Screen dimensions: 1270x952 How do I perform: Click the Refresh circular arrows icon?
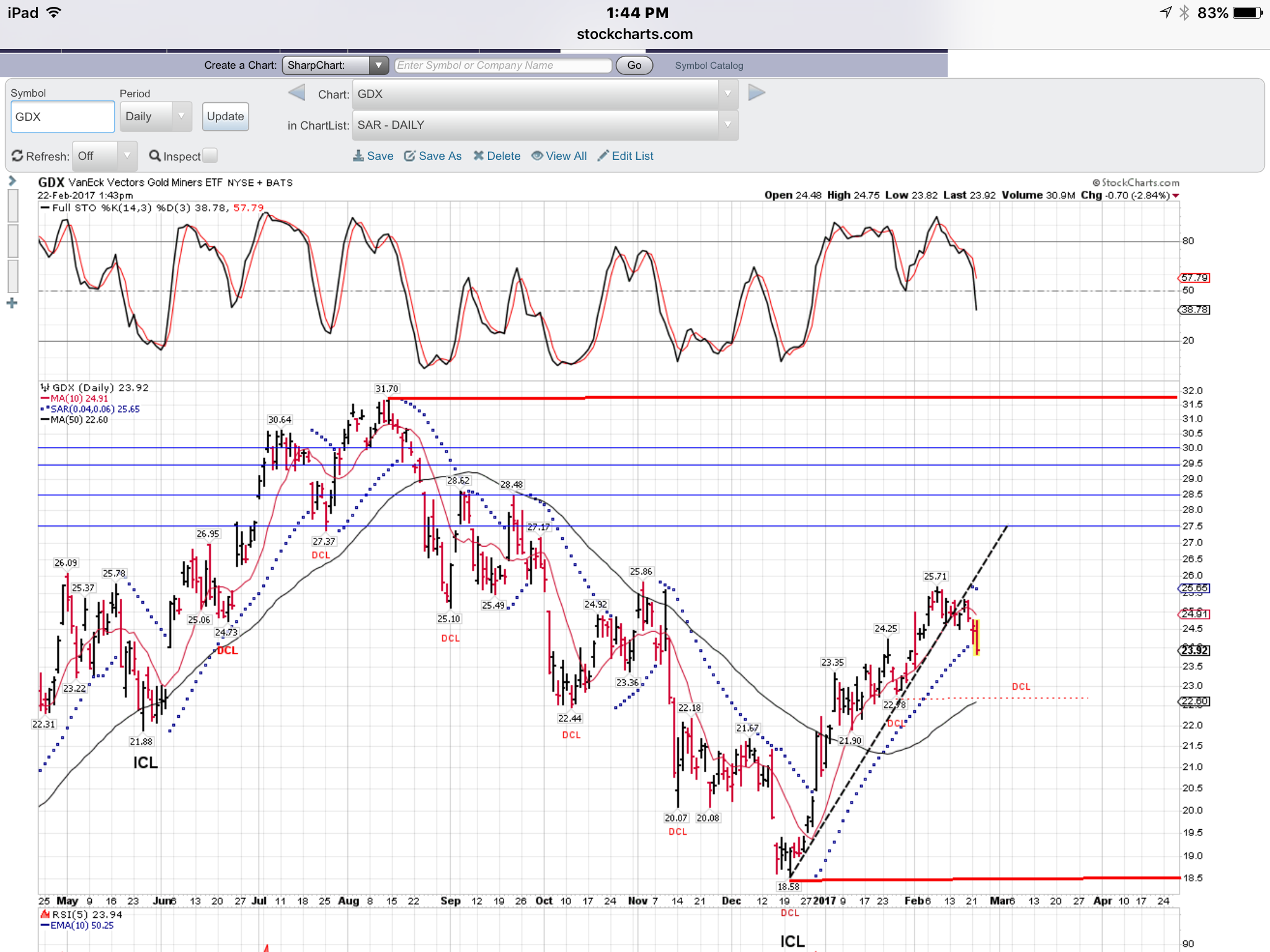(x=17, y=156)
